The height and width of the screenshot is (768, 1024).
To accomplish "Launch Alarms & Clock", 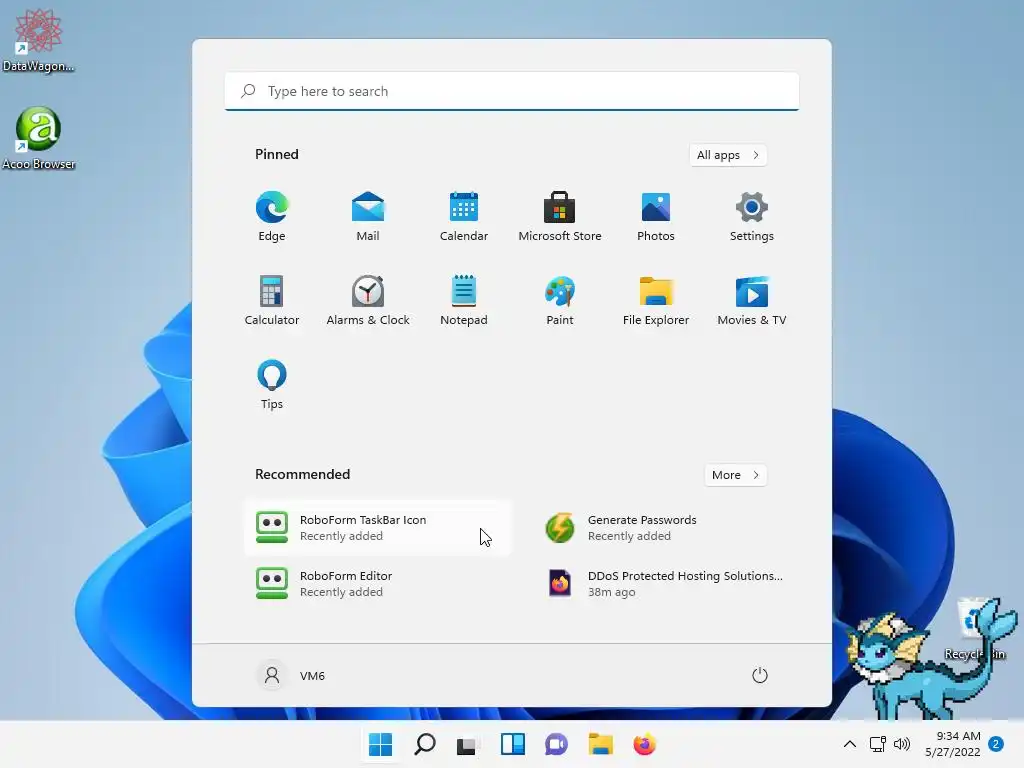I will pos(368,300).
